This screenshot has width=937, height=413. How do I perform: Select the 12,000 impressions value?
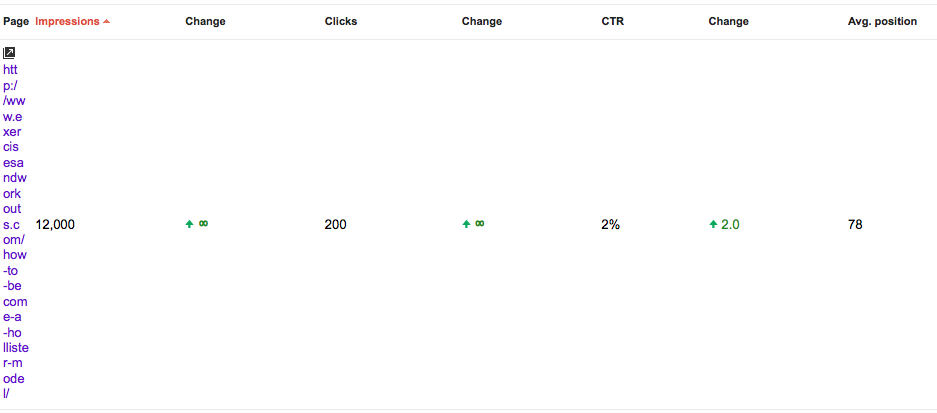(55, 225)
